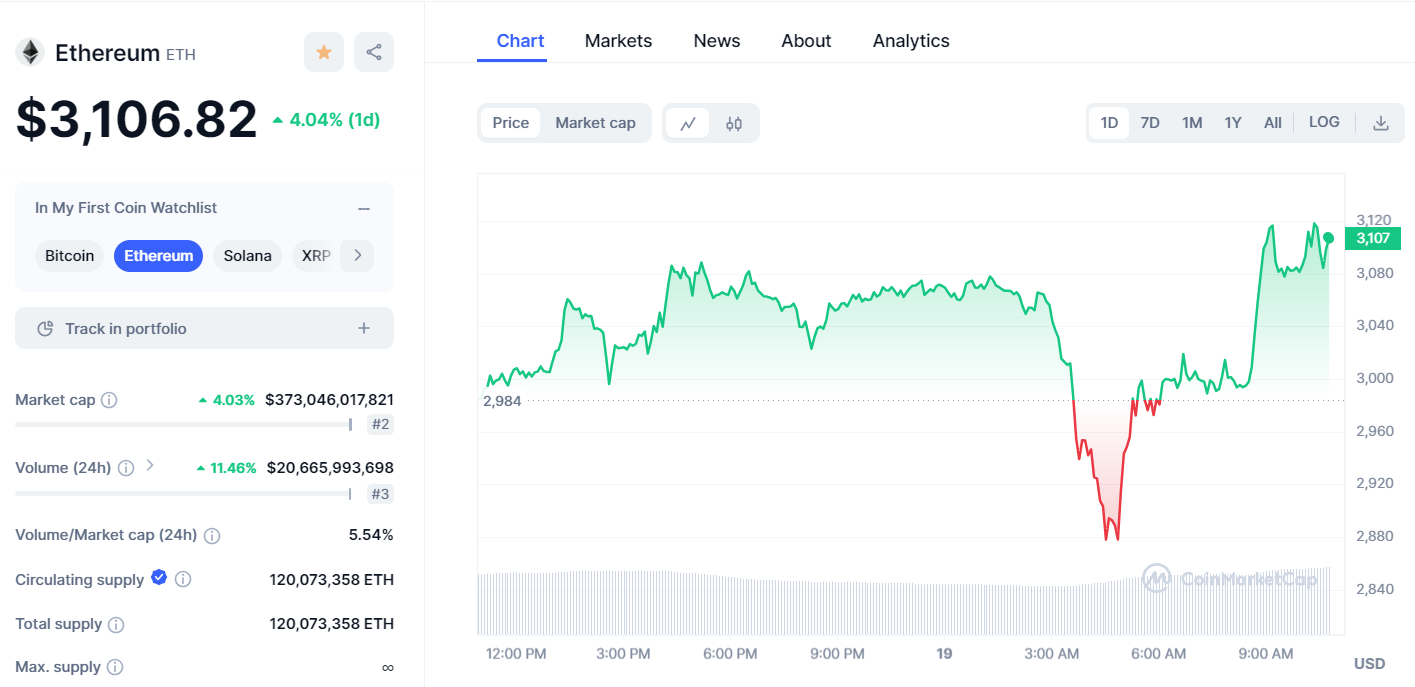The width and height of the screenshot is (1415, 687).
Task: Set chart range to 1Y
Action: coord(1233,123)
